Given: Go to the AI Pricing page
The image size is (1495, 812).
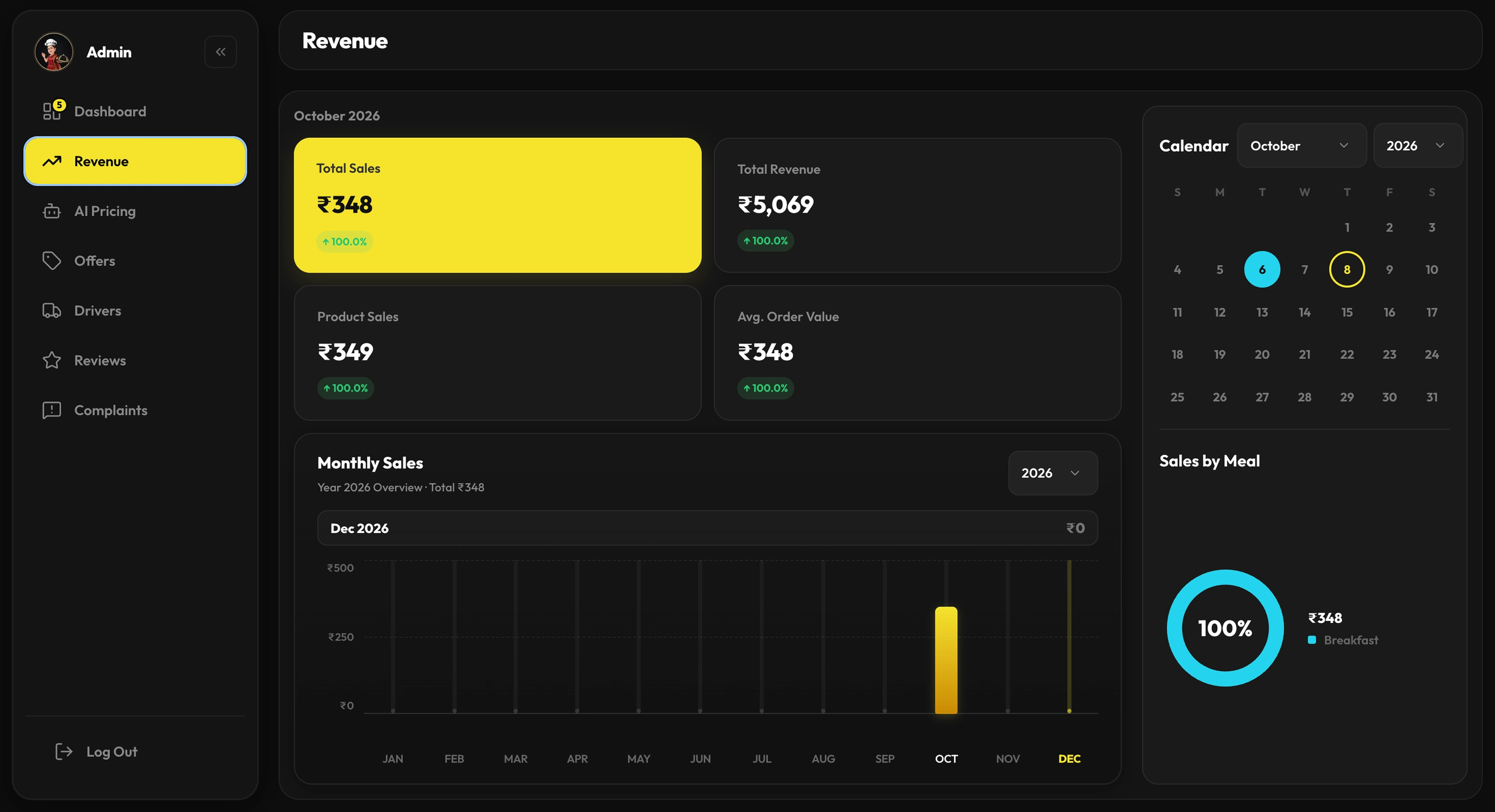Looking at the screenshot, I should 135,211.
